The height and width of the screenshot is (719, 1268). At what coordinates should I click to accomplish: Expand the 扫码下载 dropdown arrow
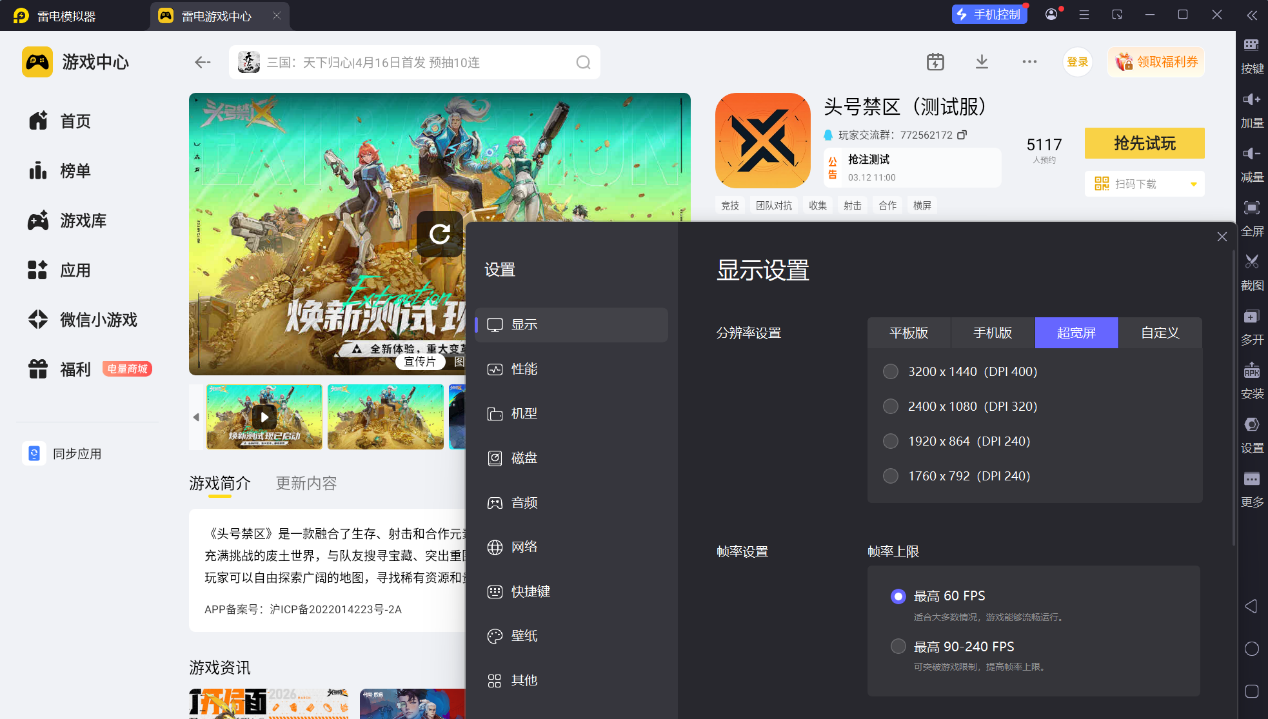[1193, 184]
